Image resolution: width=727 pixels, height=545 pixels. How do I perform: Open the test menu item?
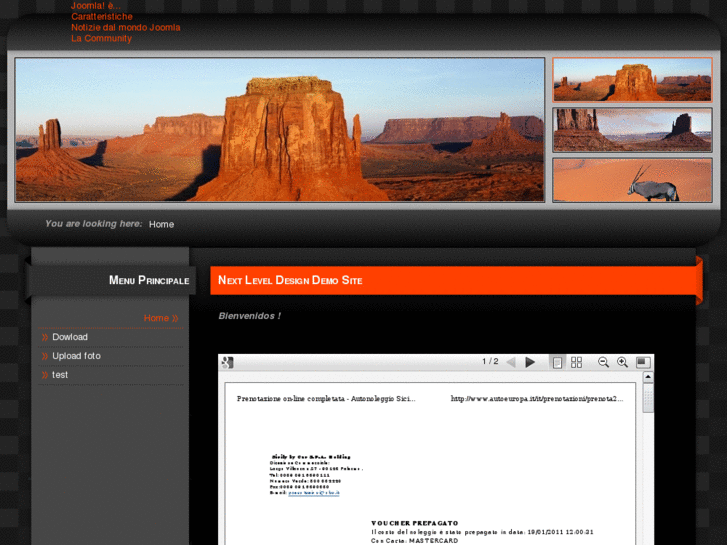60,375
